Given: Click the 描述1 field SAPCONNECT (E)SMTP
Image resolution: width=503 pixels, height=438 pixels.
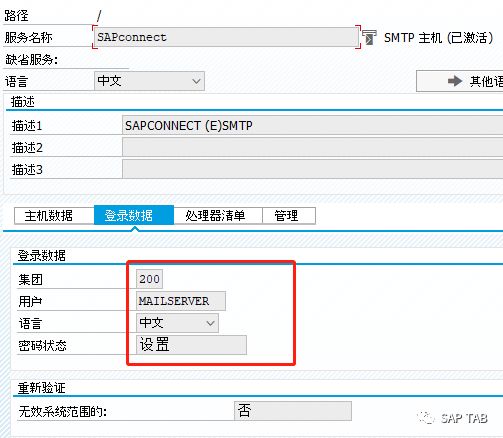Looking at the screenshot, I should tap(313, 125).
